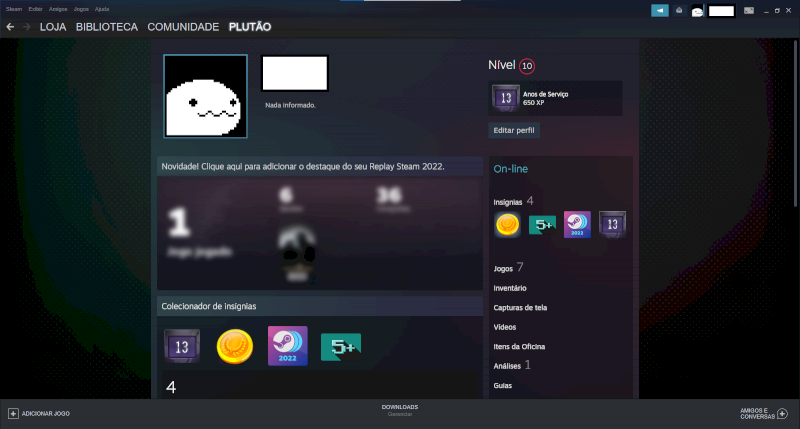Go to the COMUNIDADE tab

pyautogui.click(x=183, y=27)
